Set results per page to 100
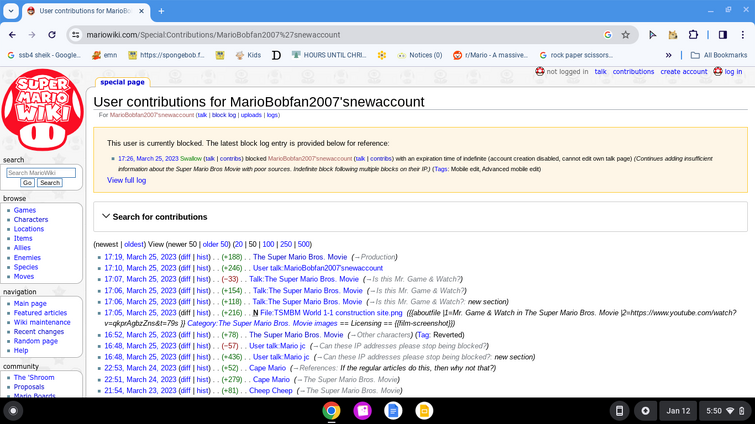This screenshot has width=755, height=424. tap(268, 244)
